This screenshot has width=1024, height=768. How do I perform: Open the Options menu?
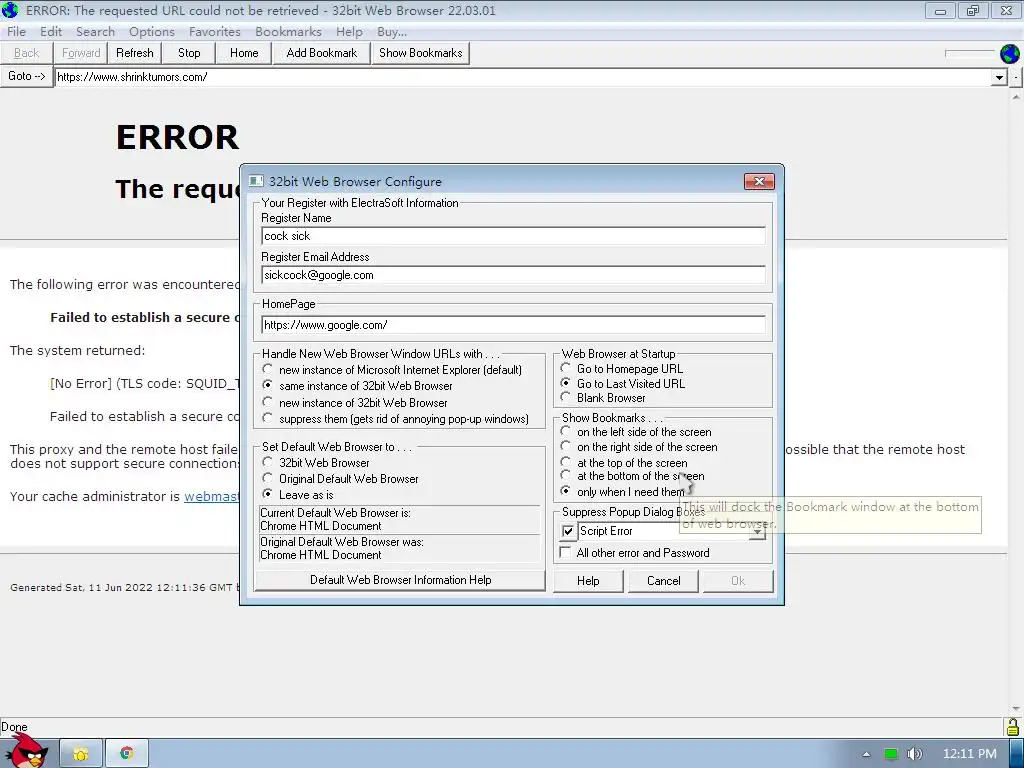point(152,31)
